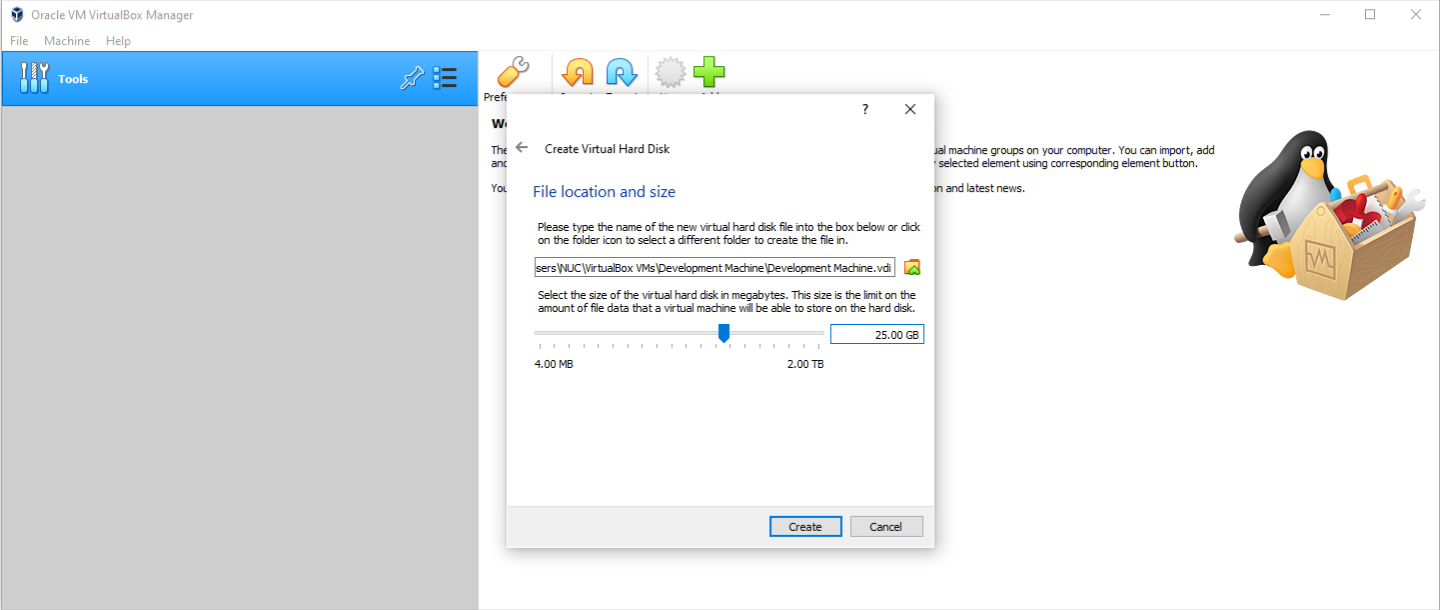Click the green plus Add icon
The image size is (1440, 610).
click(710, 73)
